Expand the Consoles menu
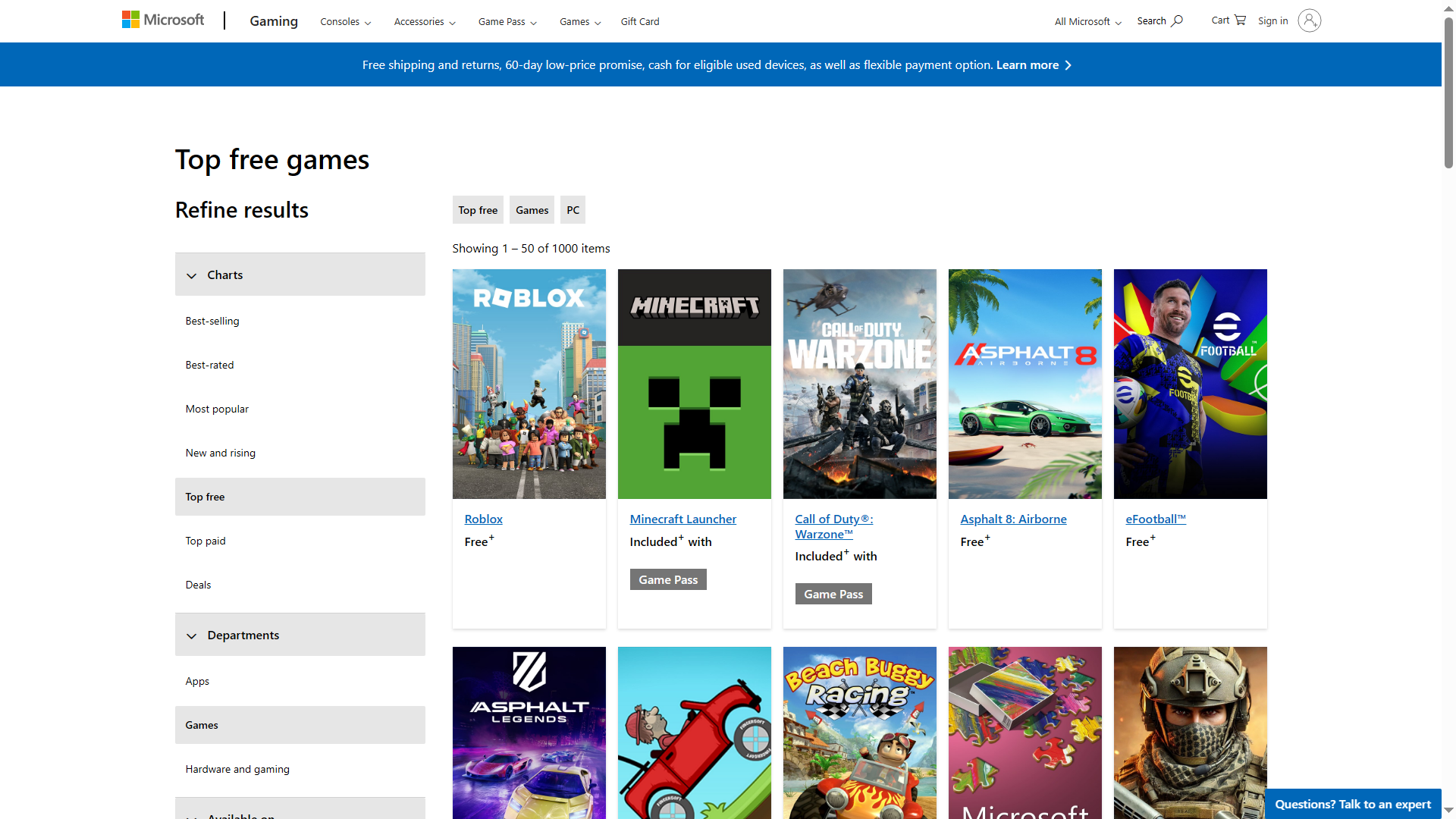This screenshot has width=1456, height=819. coord(345,22)
